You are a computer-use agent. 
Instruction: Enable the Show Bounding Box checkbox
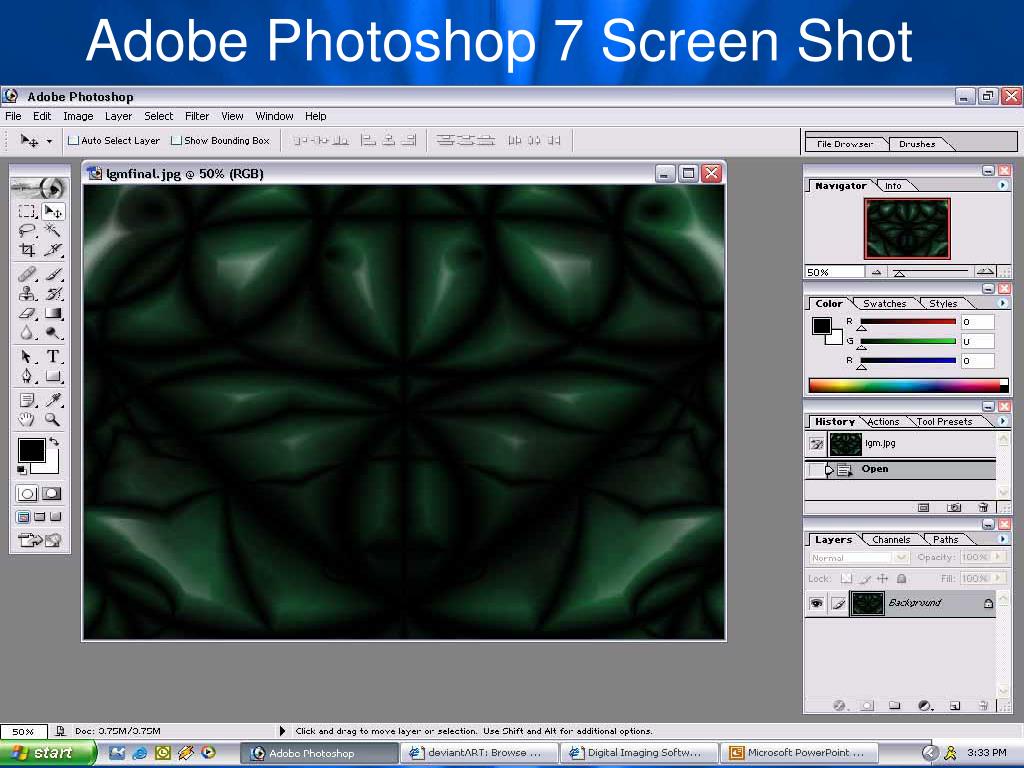(176, 140)
